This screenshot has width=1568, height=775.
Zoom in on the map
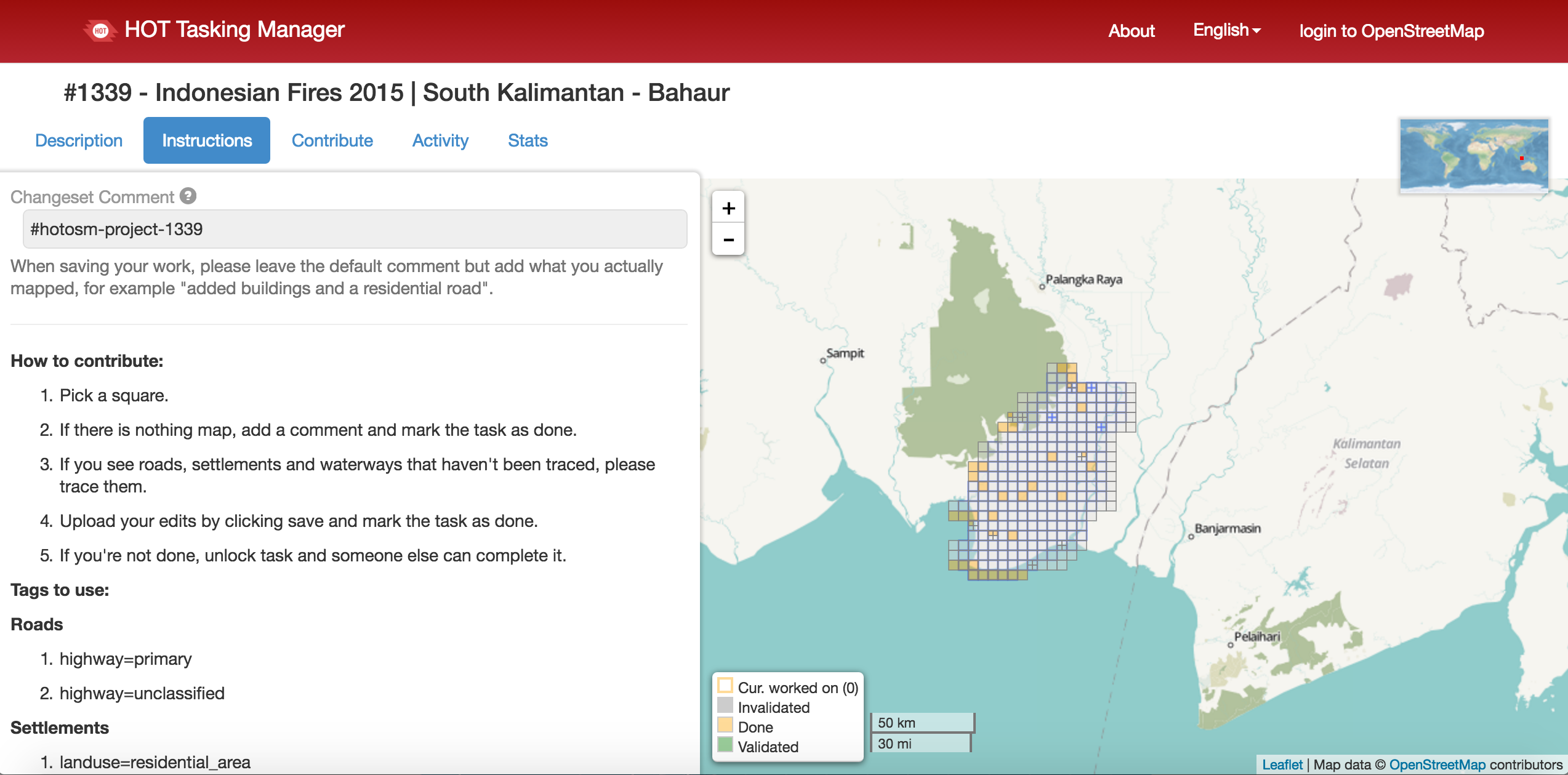click(728, 208)
